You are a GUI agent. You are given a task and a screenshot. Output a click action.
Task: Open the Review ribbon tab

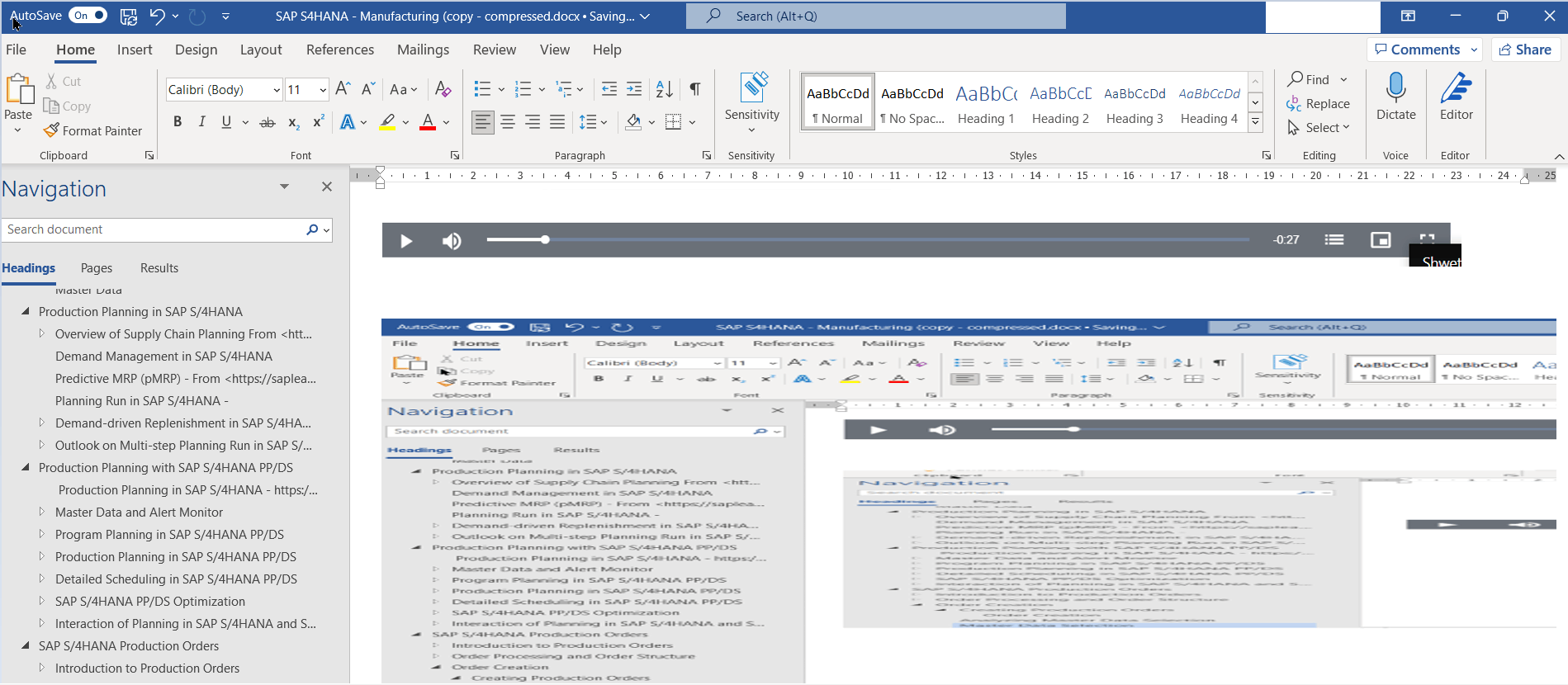point(495,50)
